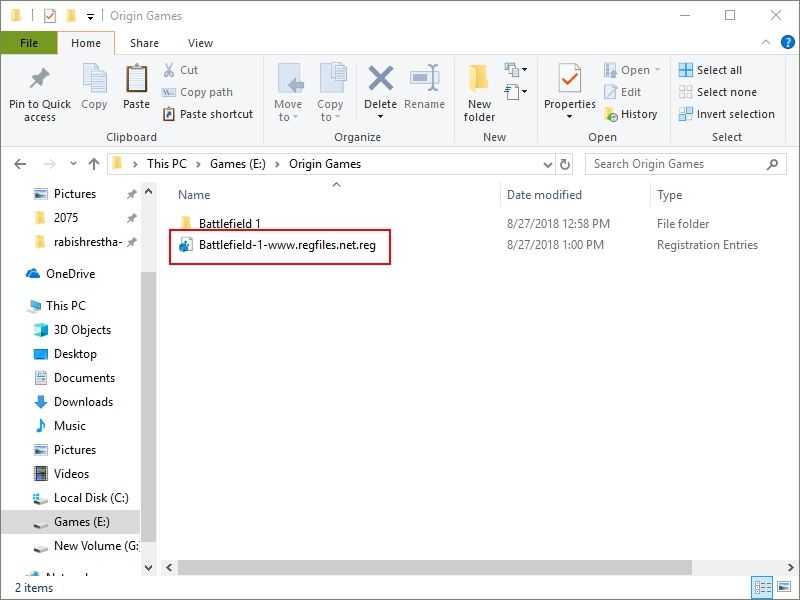Click the Rename icon in Organize group

(424, 80)
